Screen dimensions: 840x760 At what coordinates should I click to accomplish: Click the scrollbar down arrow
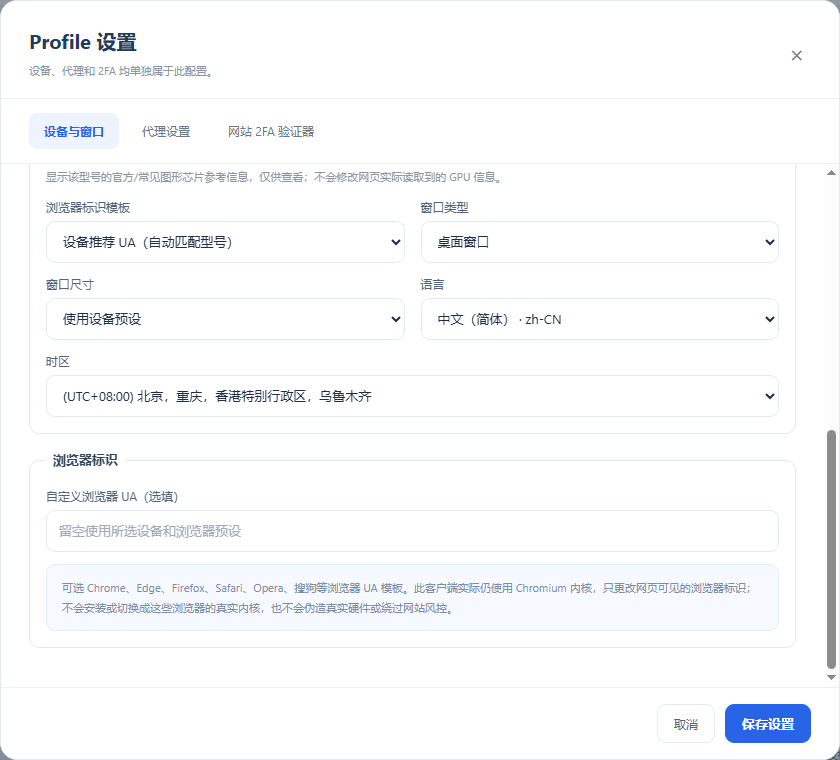tap(831, 678)
